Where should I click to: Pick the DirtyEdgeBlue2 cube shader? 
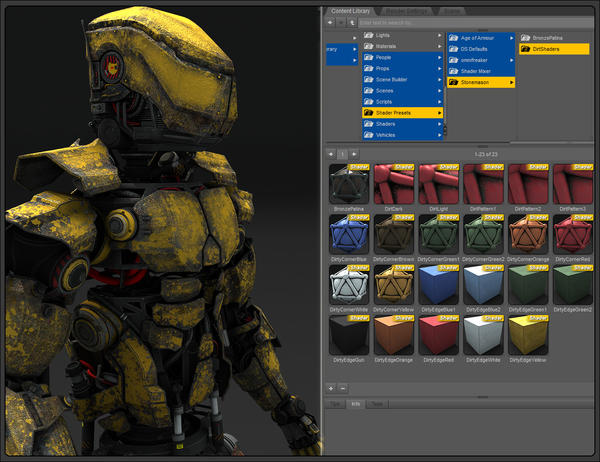(483, 285)
